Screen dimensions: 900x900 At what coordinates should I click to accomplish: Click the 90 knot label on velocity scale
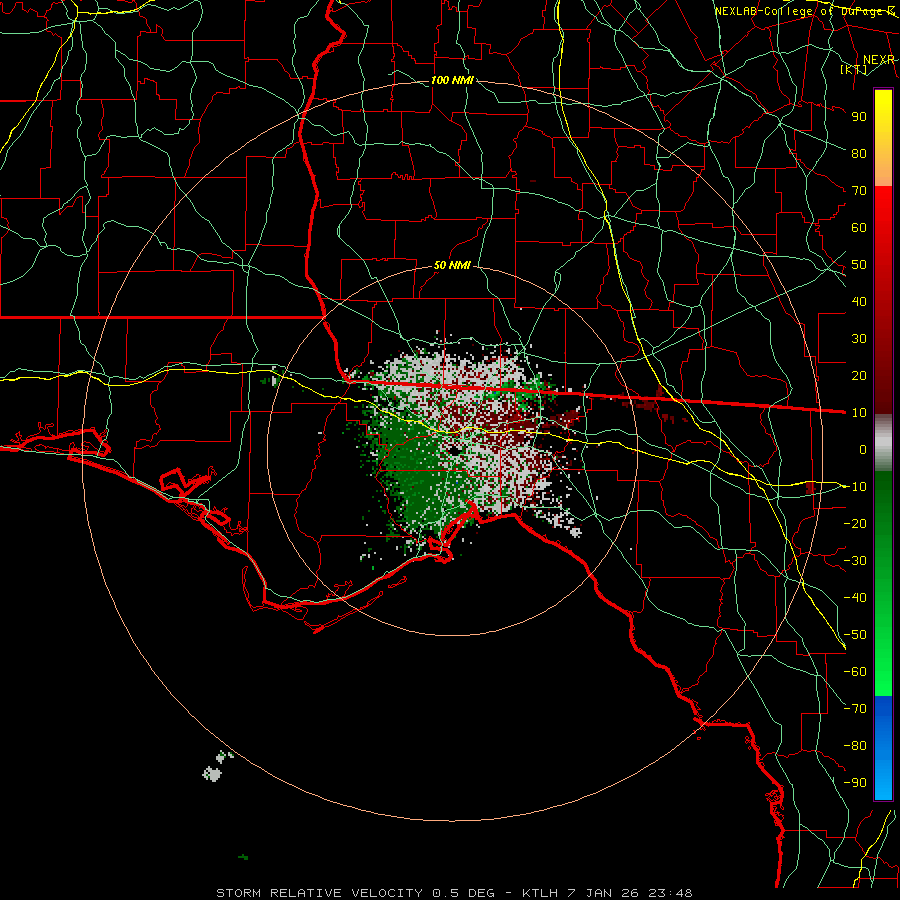click(x=859, y=117)
